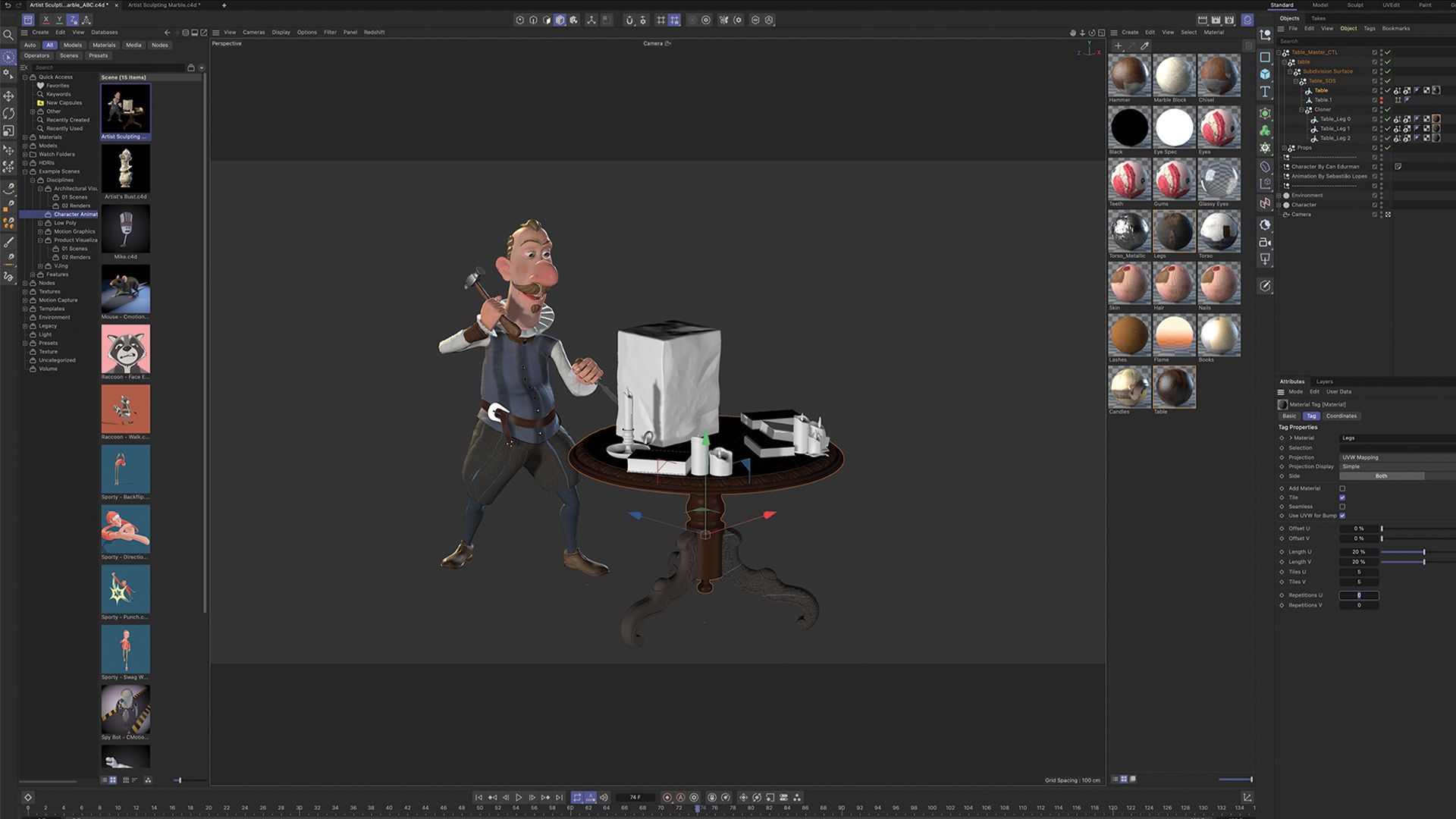Image resolution: width=1456 pixels, height=819 pixels.
Task: Click the Material Tag sphere icon on Table object
Action: [x=1436, y=91]
